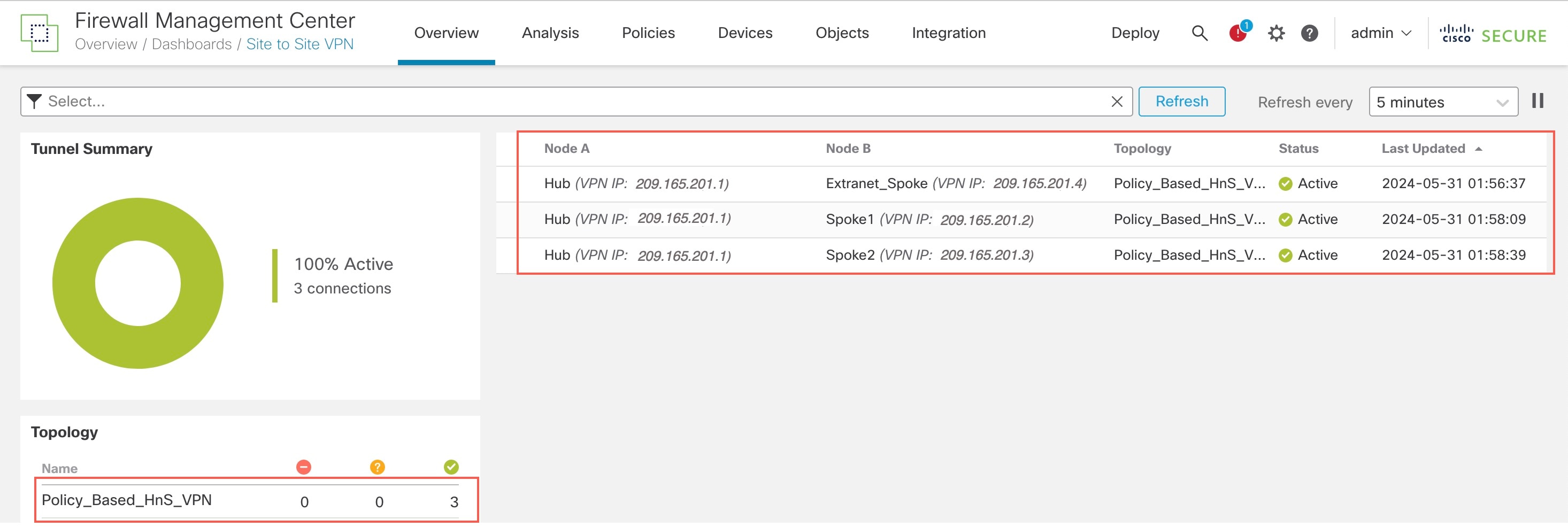
Task: Click the 3 connections text
Action: 342,289
